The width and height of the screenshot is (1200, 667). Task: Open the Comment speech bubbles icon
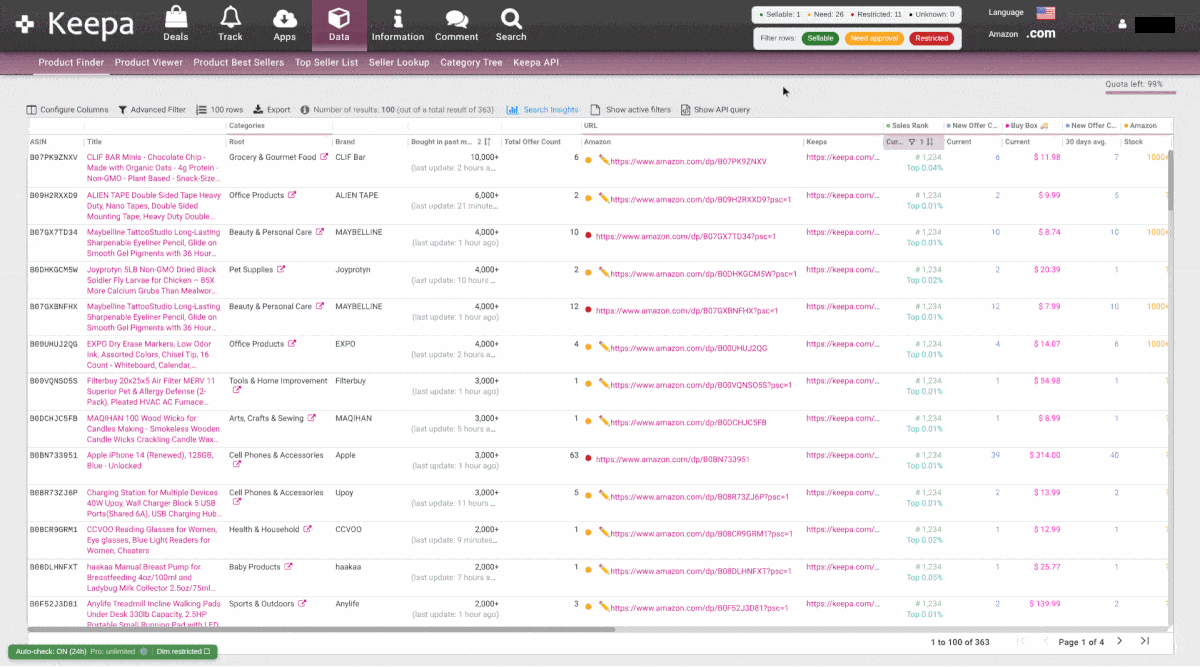click(456, 18)
